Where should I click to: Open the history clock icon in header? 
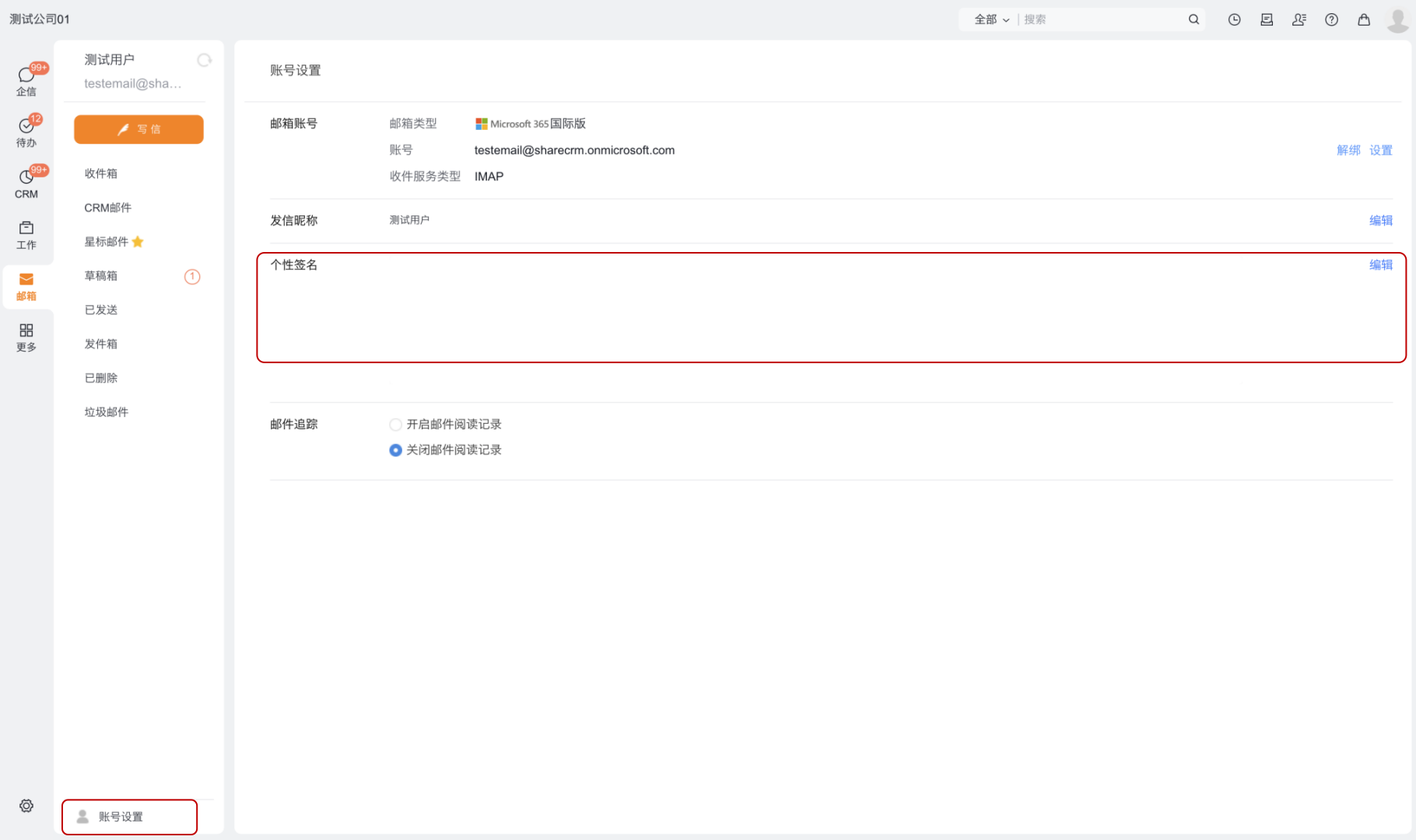click(x=1234, y=19)
